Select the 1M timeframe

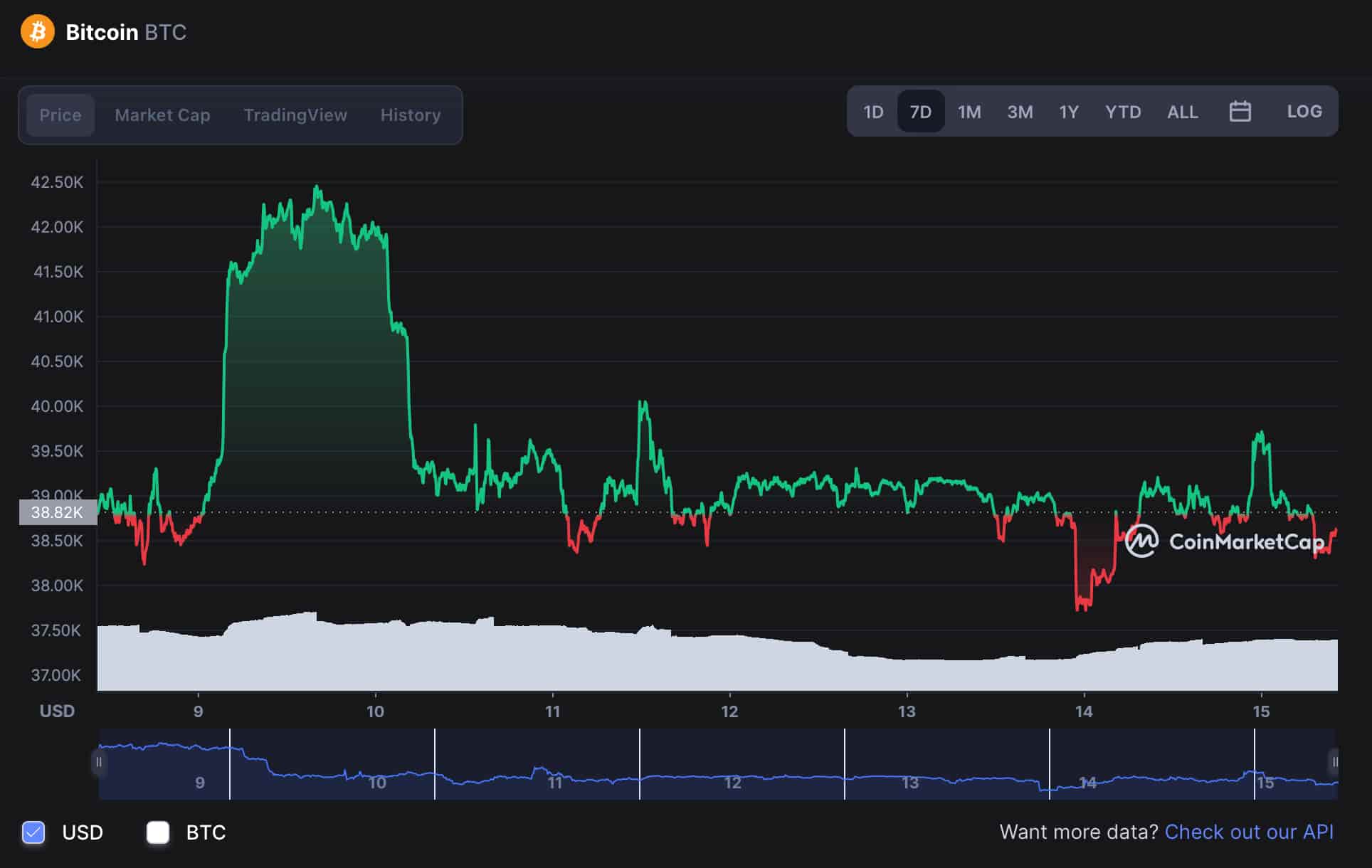[969, 112]
